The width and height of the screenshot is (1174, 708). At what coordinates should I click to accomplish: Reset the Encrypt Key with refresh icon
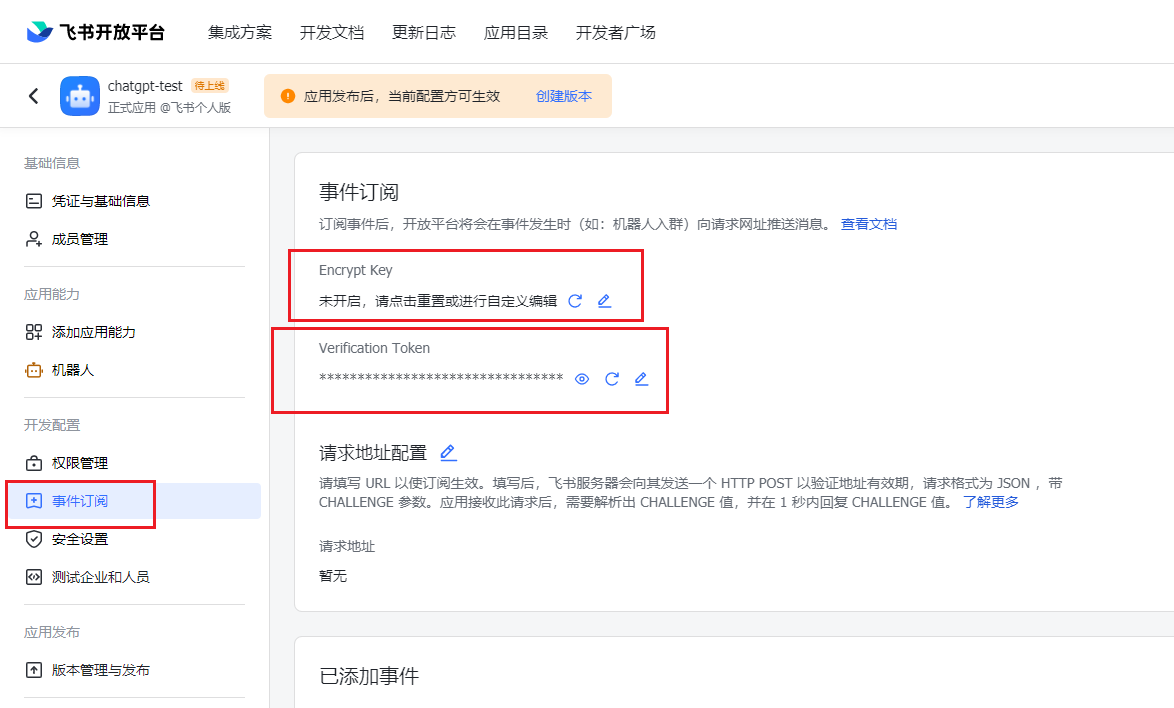(x=575, y=301)
